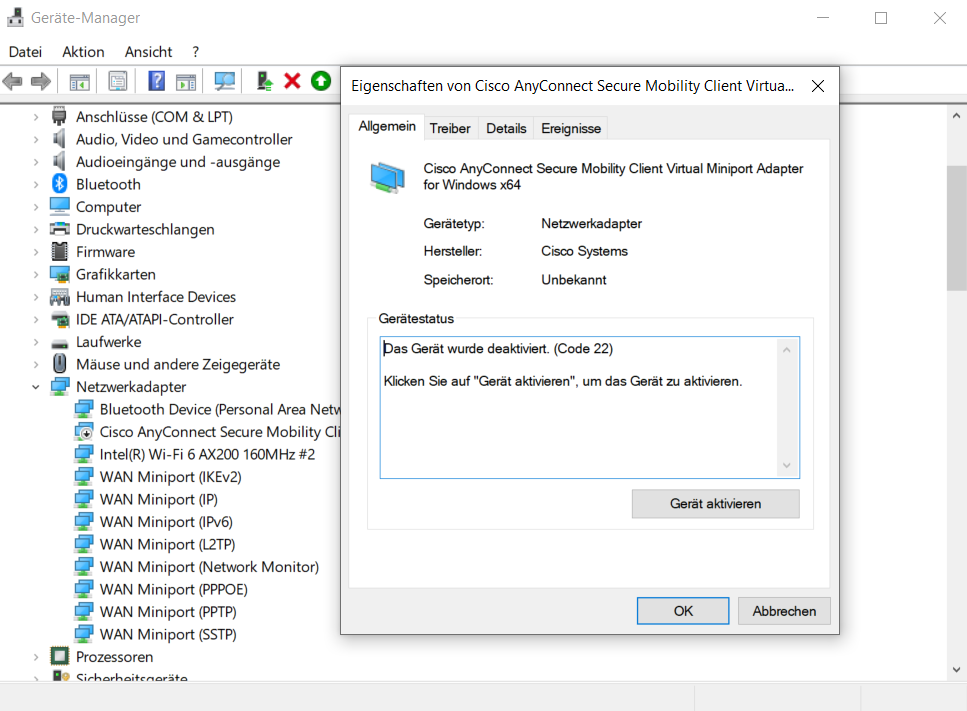Select the Computer category icon

click(60, 206)
